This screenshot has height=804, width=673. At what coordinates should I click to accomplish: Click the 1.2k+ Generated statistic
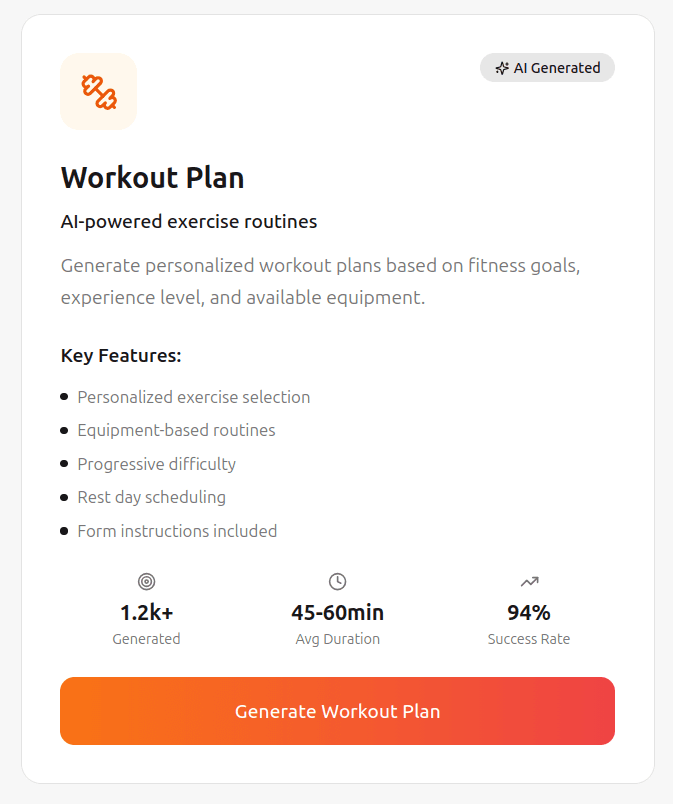pyautogui.click(x=146, y=612)
